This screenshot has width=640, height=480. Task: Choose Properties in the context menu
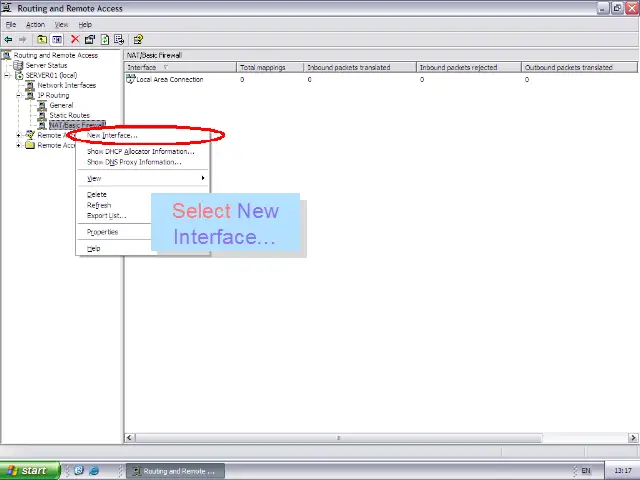102,232
